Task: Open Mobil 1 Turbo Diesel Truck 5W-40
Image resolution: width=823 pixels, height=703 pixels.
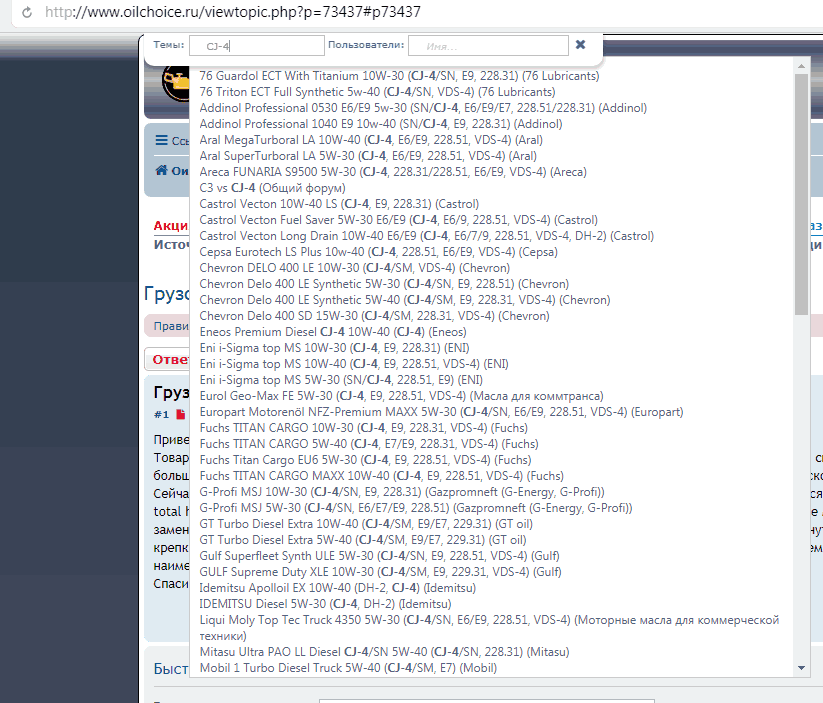Action: click(x=348, y=668)
